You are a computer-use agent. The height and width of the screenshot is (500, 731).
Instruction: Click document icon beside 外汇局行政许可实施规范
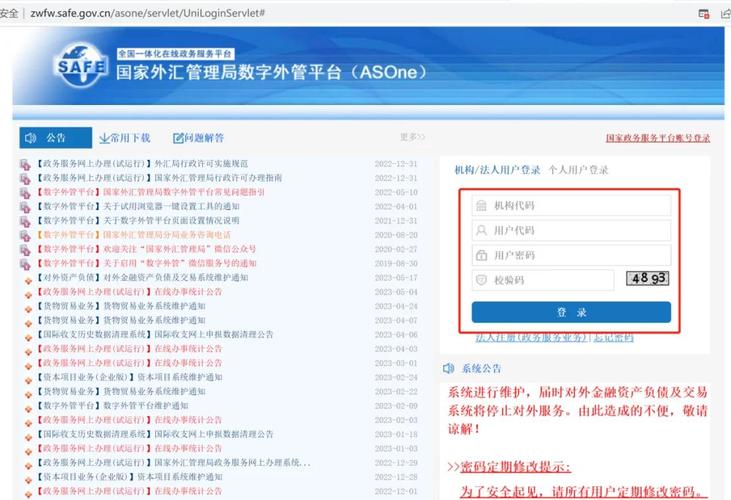point(25,164)
